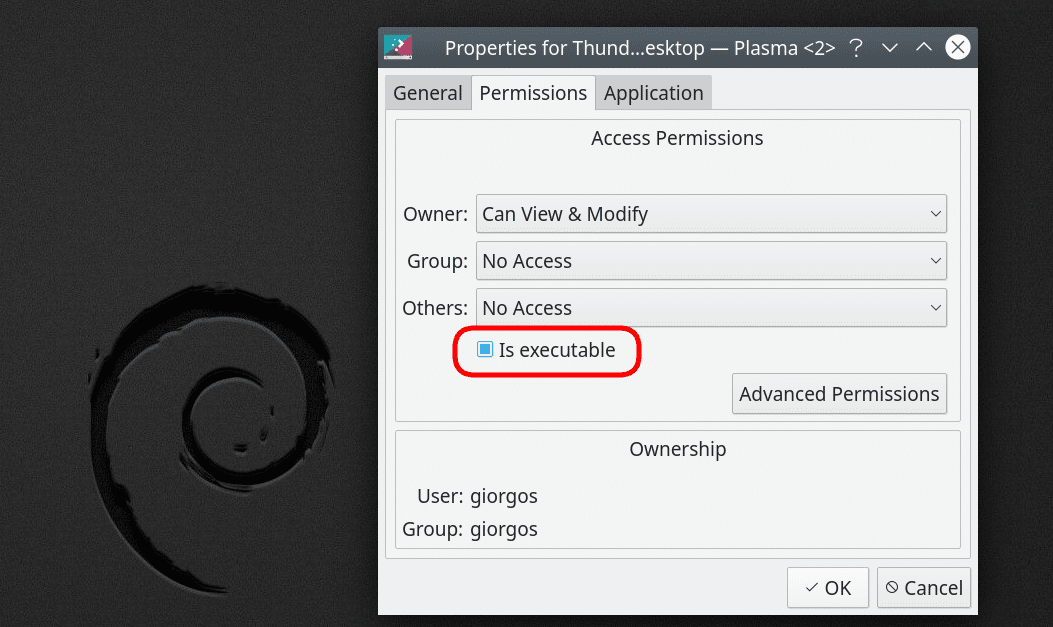Switch to the Application tab
This screenshot has height=627, width=1053.
click(x=653, y=93)
